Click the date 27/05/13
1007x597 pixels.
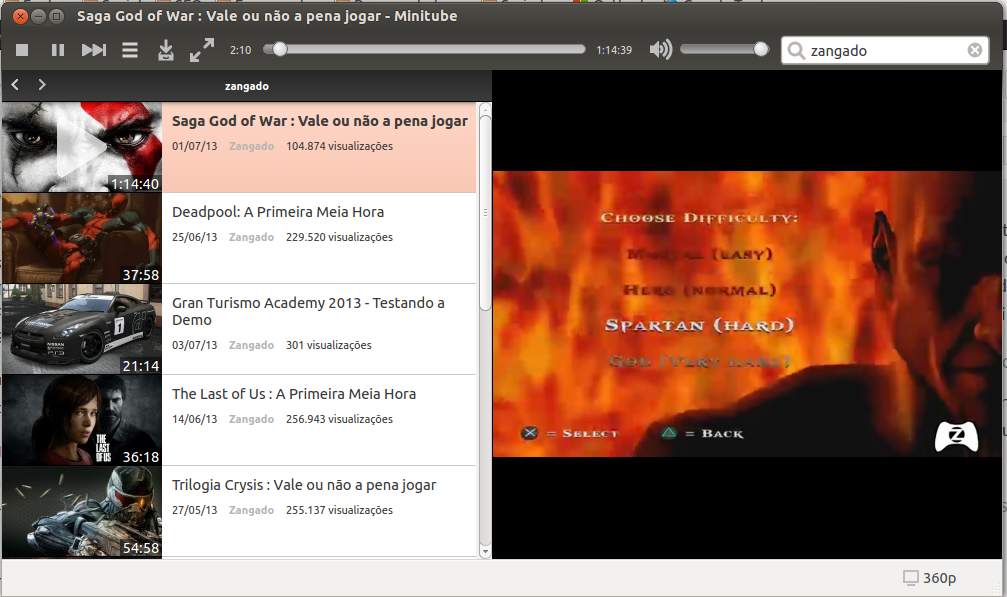195,510
